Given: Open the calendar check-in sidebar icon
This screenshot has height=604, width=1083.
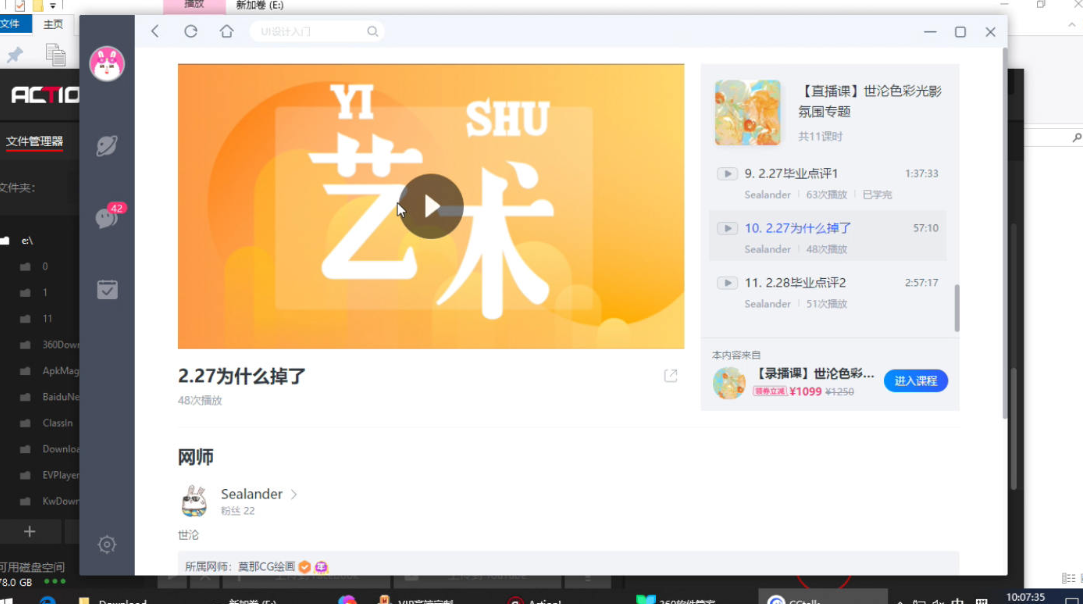Looking at the screenshot, I should (107, 290).
